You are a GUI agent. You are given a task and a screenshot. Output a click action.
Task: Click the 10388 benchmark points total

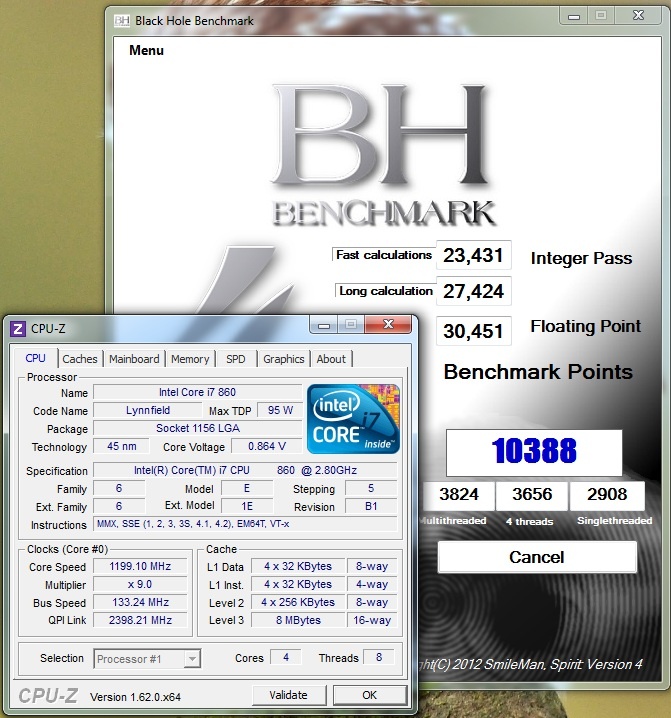(534, 452)
